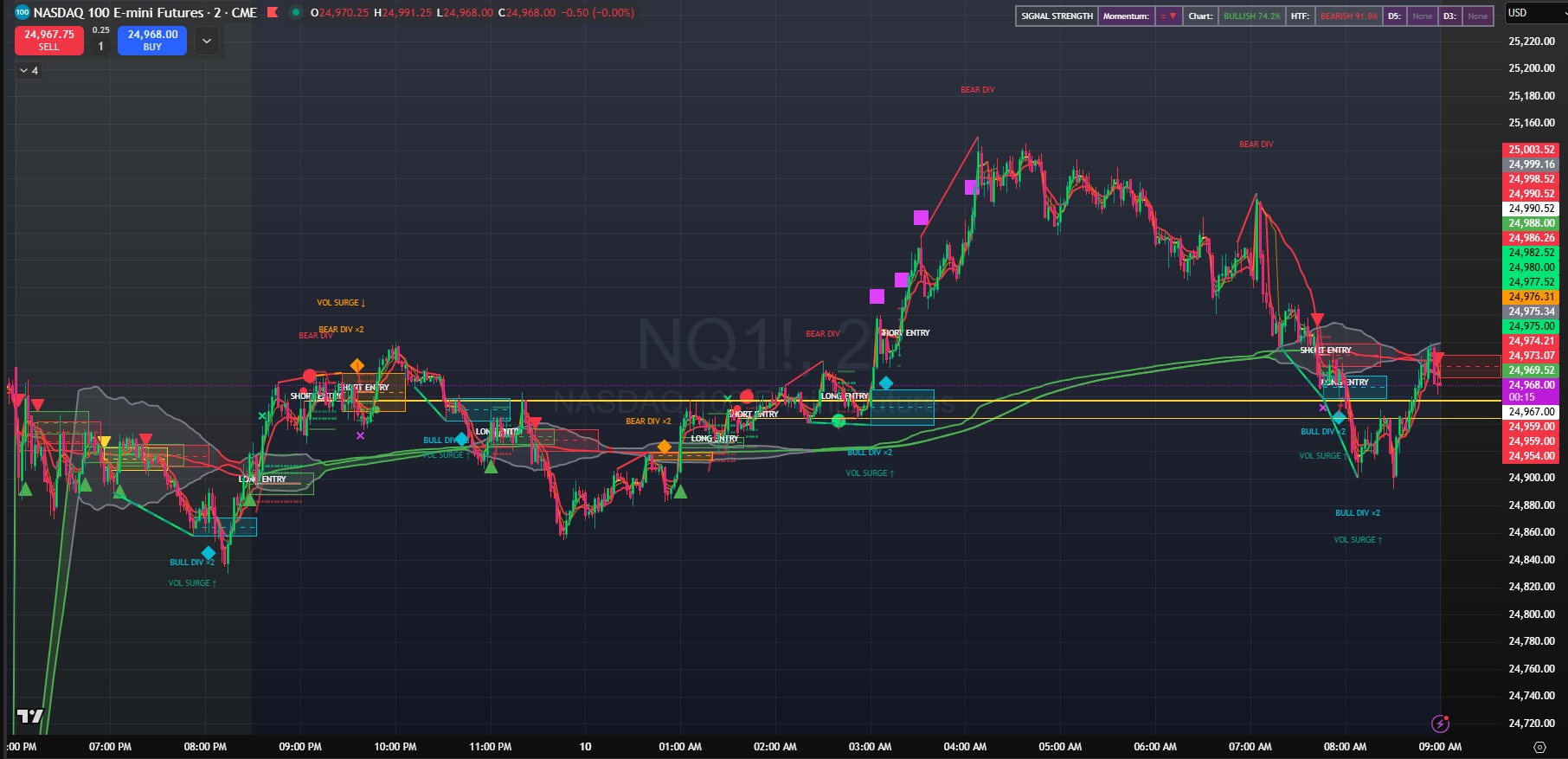Click the 24,954.00 red price label
This screenshot has height=759, width=1568.
pos(1532,456)
